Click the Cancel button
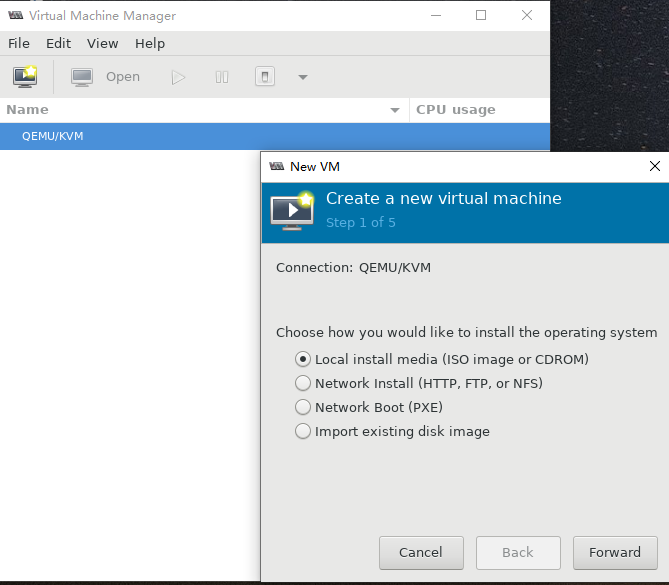669x585 pixels. (x=421, y=553)
